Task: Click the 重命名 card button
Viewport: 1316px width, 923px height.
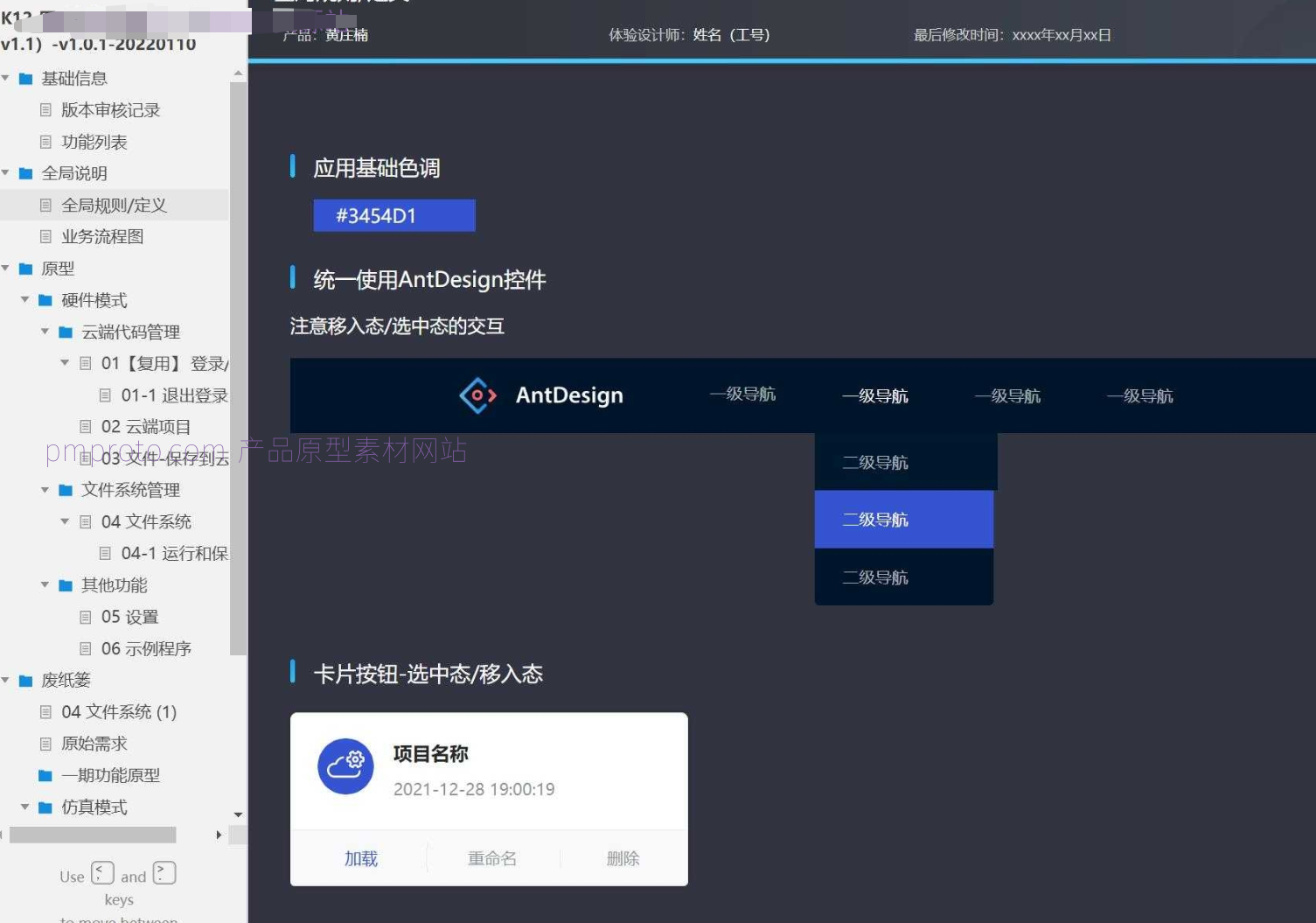Action: (492, 859)
